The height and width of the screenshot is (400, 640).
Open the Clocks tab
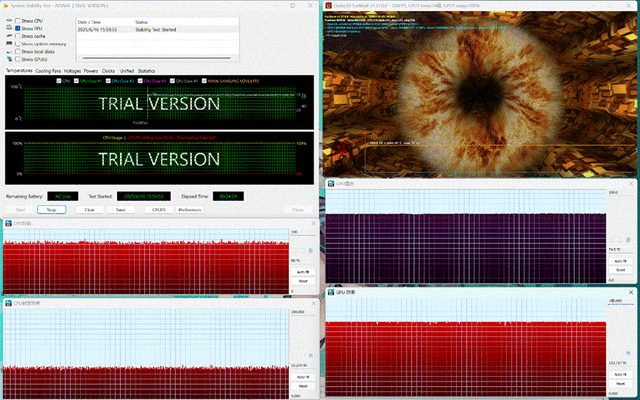pyautogui.click(x=109, y=71)
